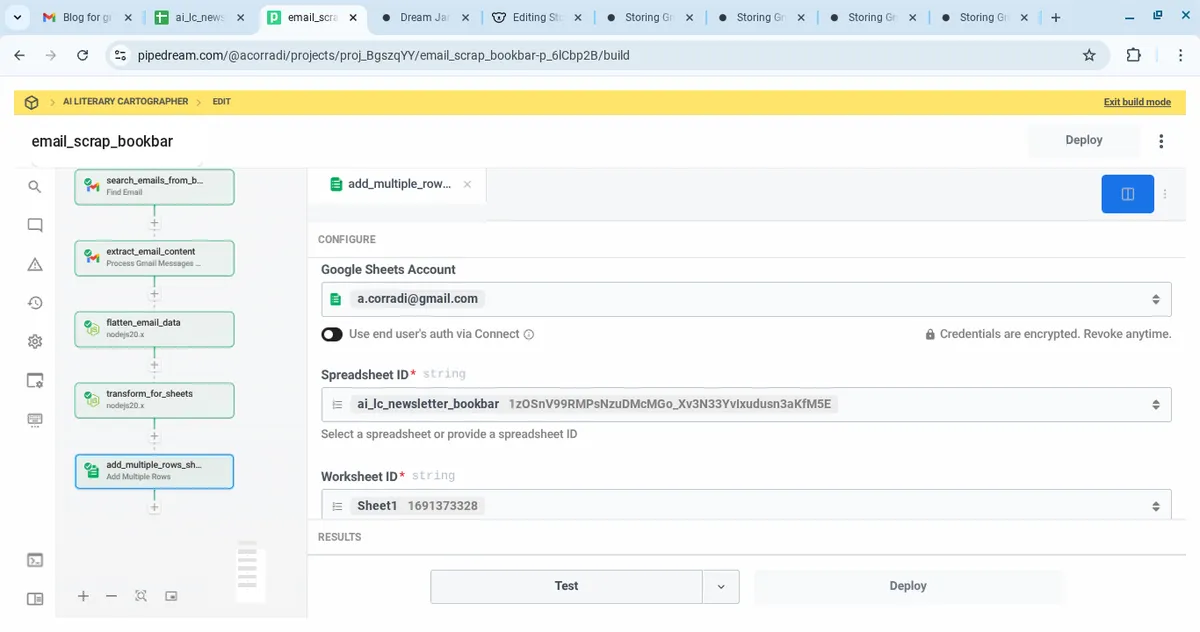
Task: Select the flatten_email_data workflow step
Action: pyautogui.click(x=154, y=329)
